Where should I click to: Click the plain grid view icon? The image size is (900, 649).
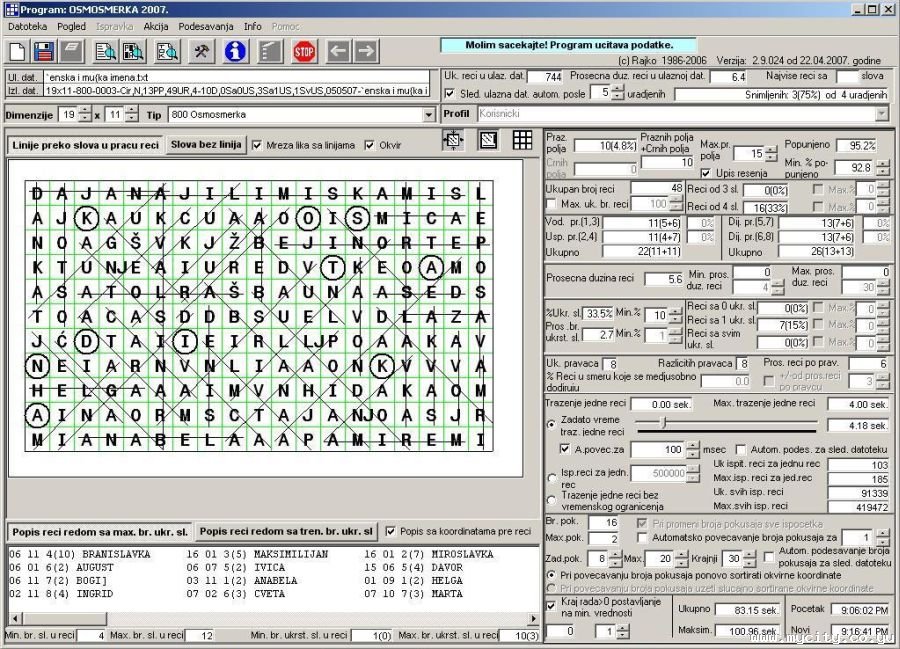[522, 141]
